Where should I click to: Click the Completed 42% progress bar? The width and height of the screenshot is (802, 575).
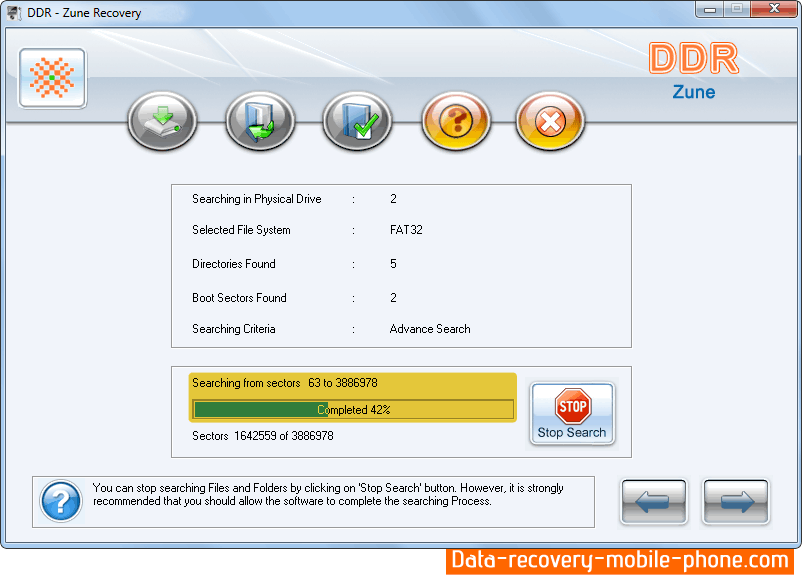coord(353,410)
